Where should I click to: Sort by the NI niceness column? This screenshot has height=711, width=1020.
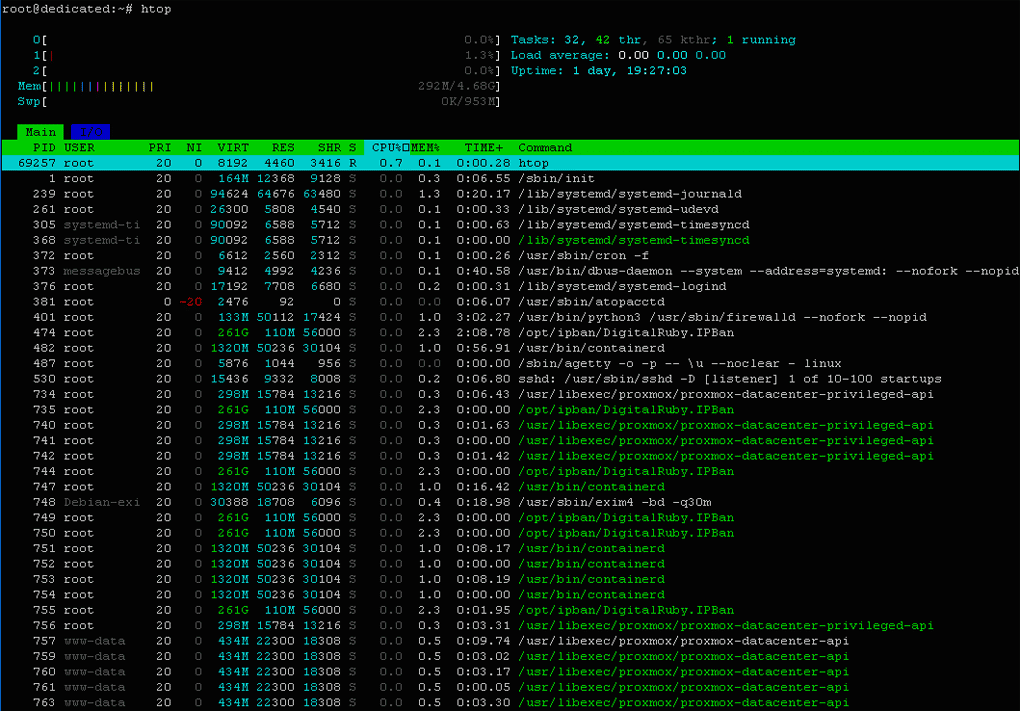[193, 146]
